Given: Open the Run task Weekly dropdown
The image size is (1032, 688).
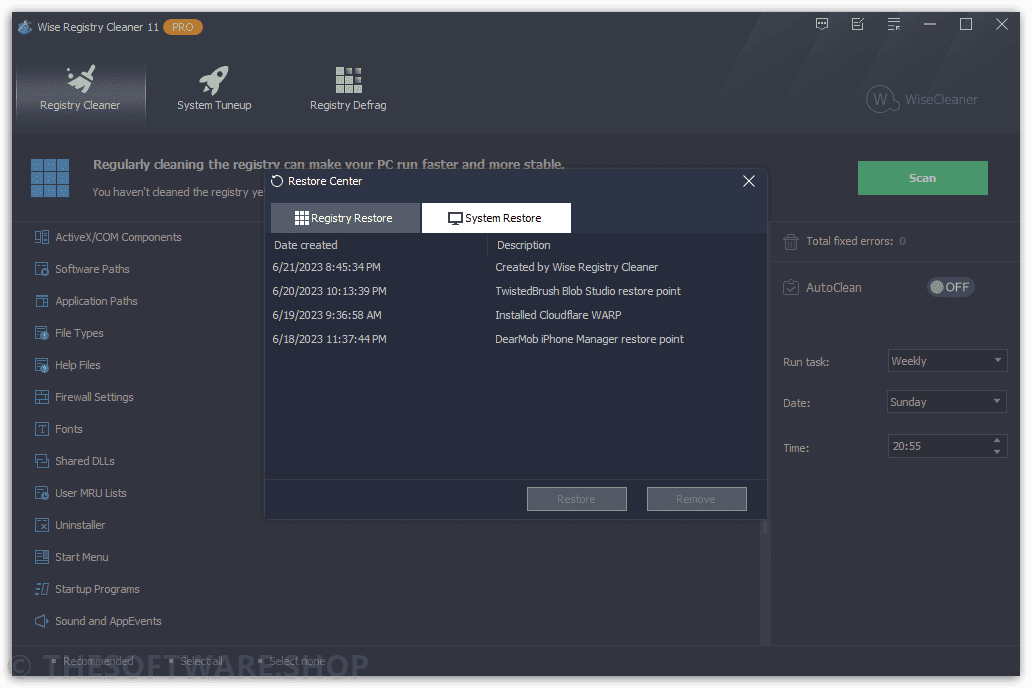Looking at the screenshot, I should point(947,361).
